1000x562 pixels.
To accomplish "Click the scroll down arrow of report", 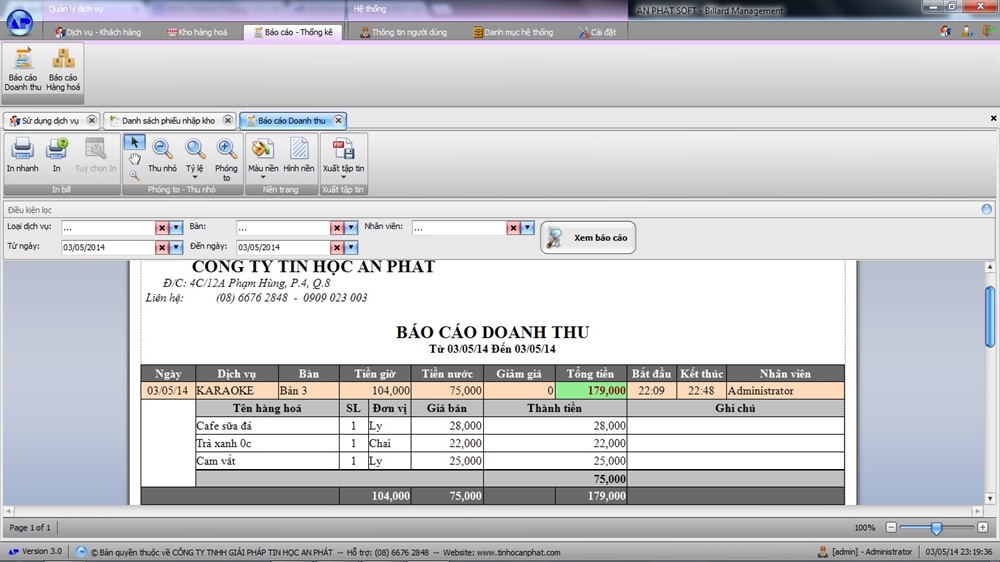I will (989, 499).
